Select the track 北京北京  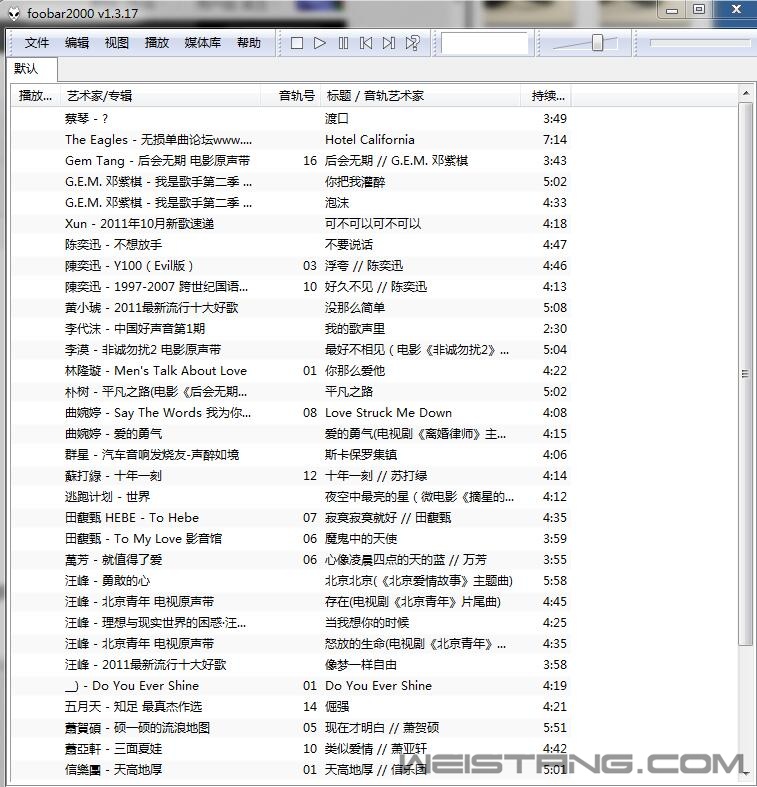point(291,581)
